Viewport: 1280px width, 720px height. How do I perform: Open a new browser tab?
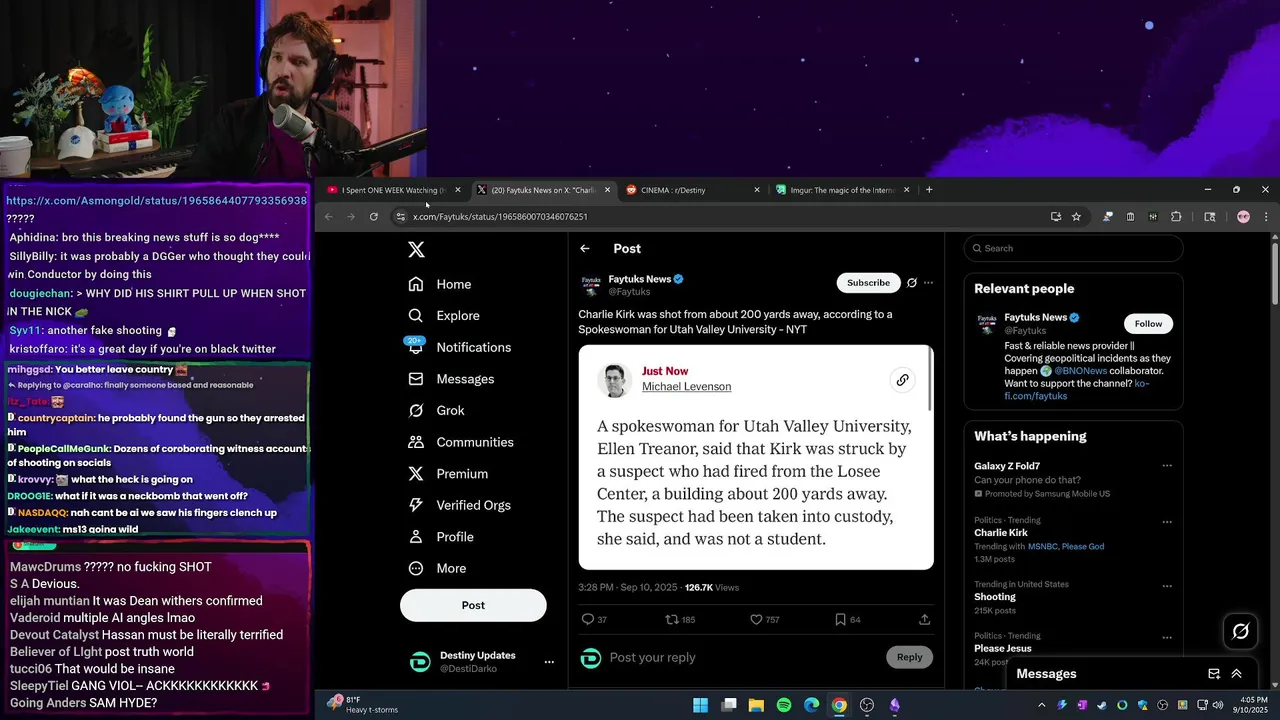click(x=929, y=190)
